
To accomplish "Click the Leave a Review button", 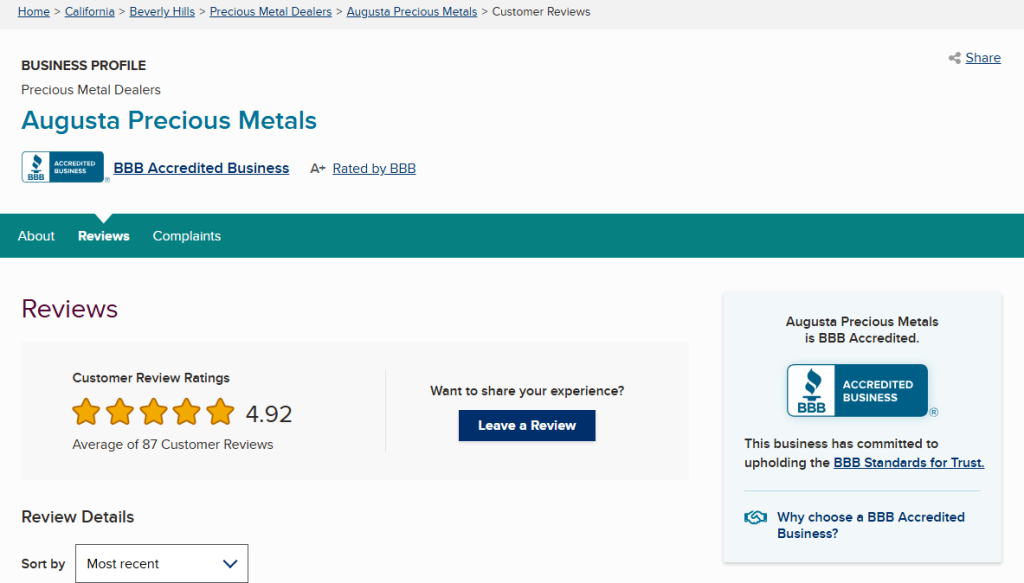I will (527, 425).
